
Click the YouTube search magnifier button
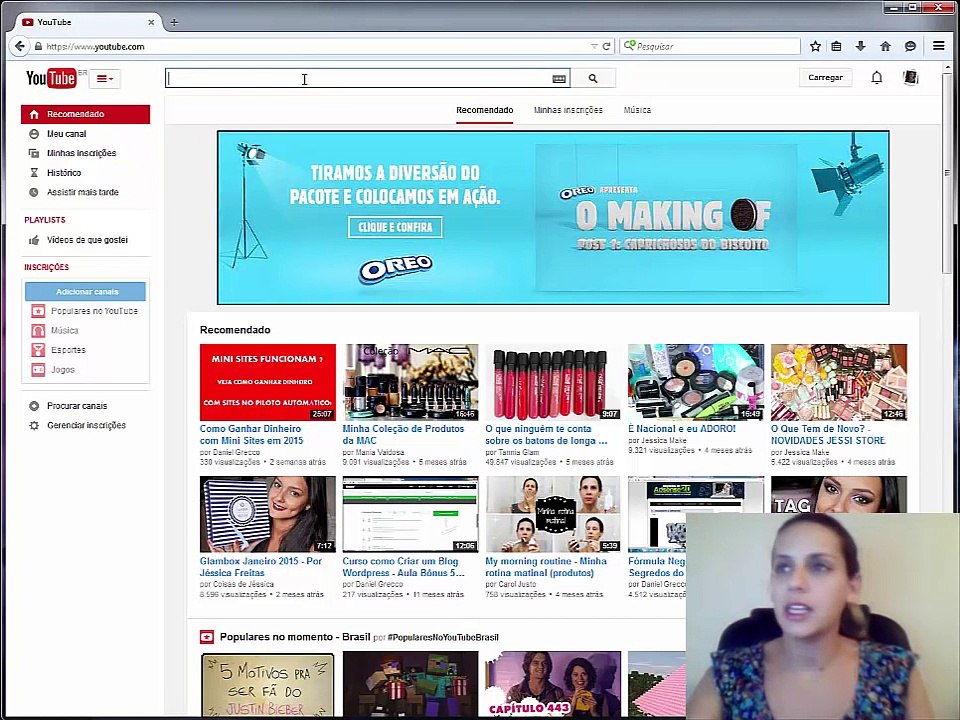click(593, 78)
